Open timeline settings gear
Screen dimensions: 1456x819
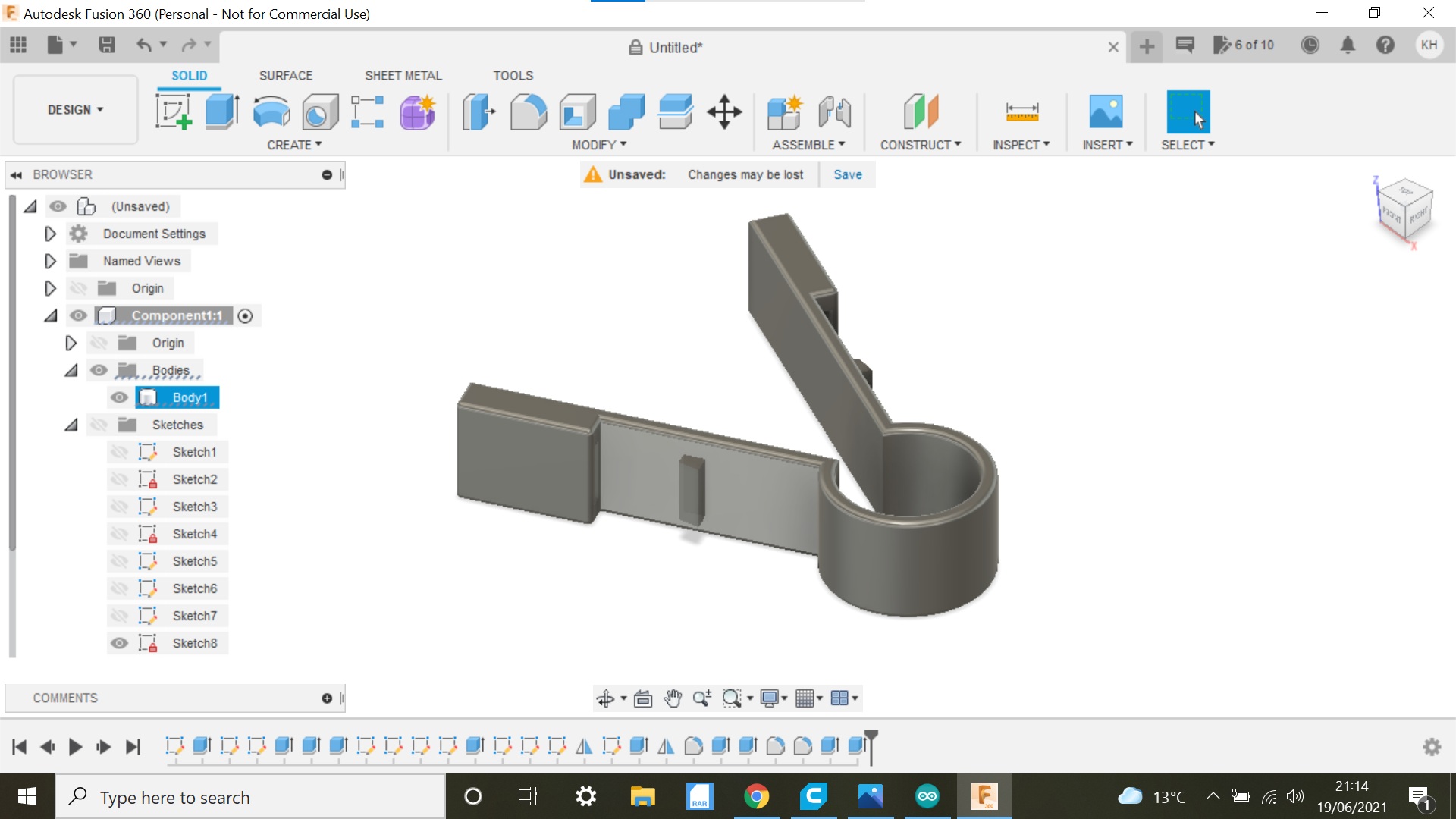point(1432,747)
